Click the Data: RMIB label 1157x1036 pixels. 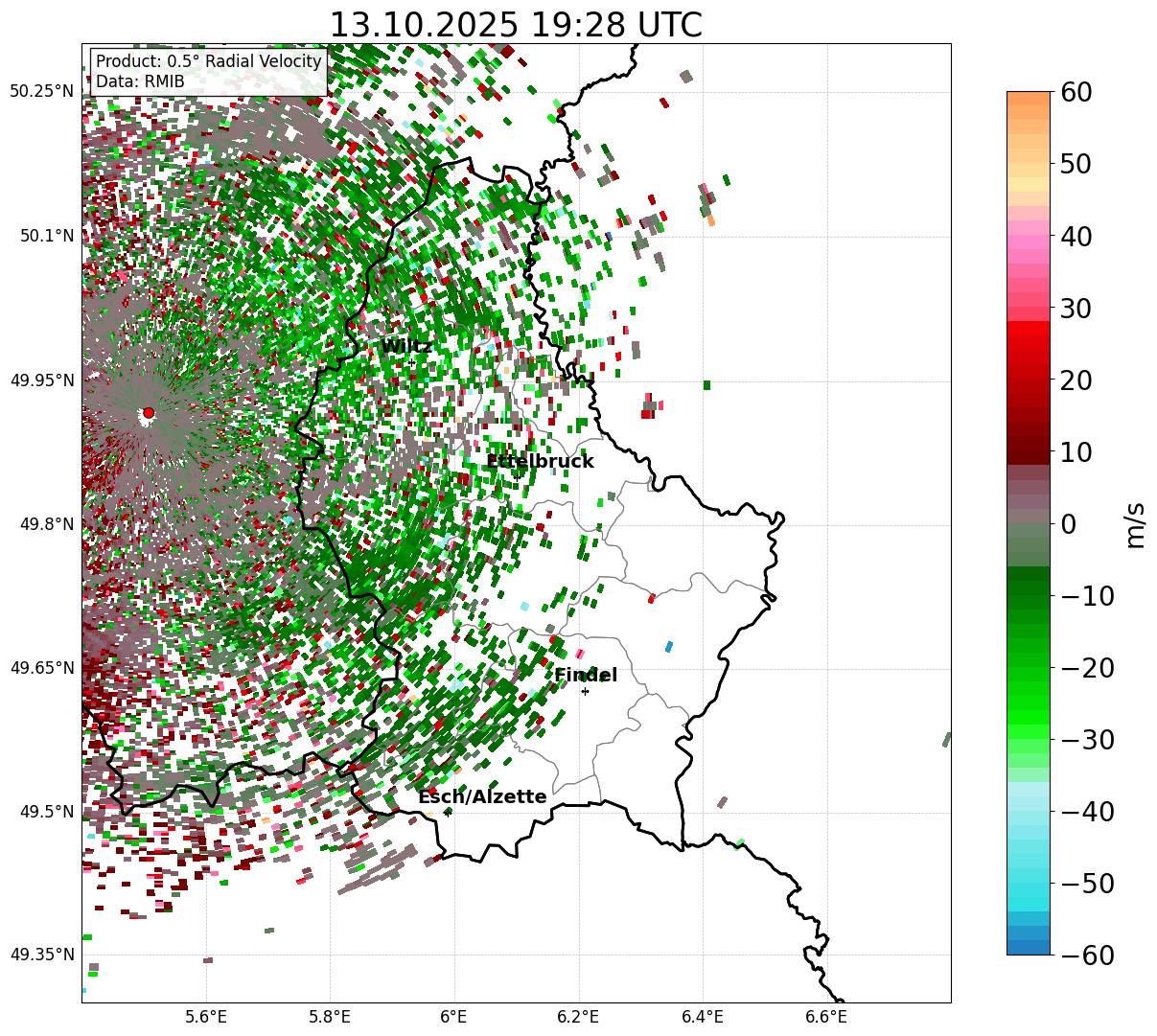tap(140, 82)
